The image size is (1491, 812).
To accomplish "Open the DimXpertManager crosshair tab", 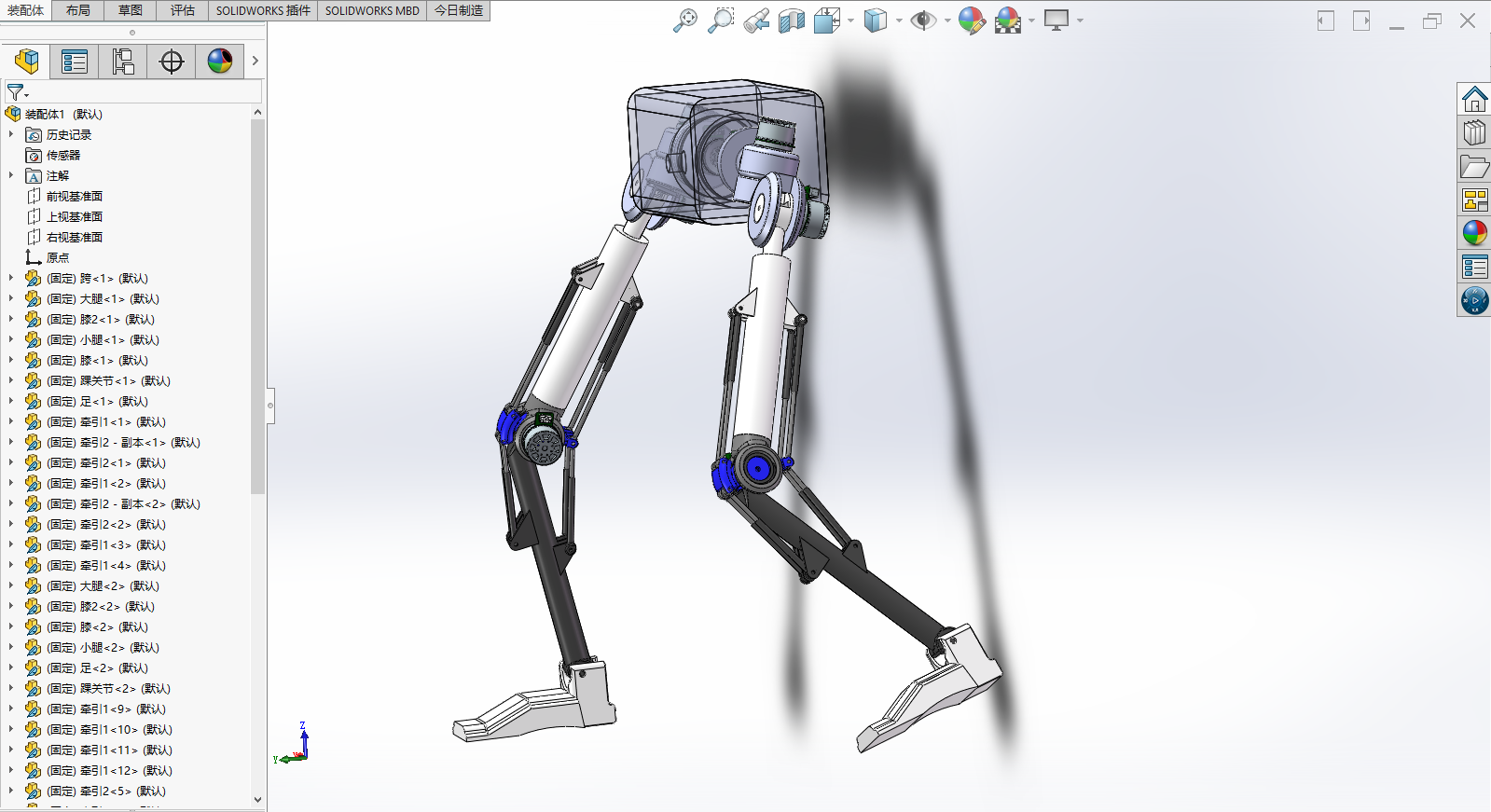I will [172, 62].
